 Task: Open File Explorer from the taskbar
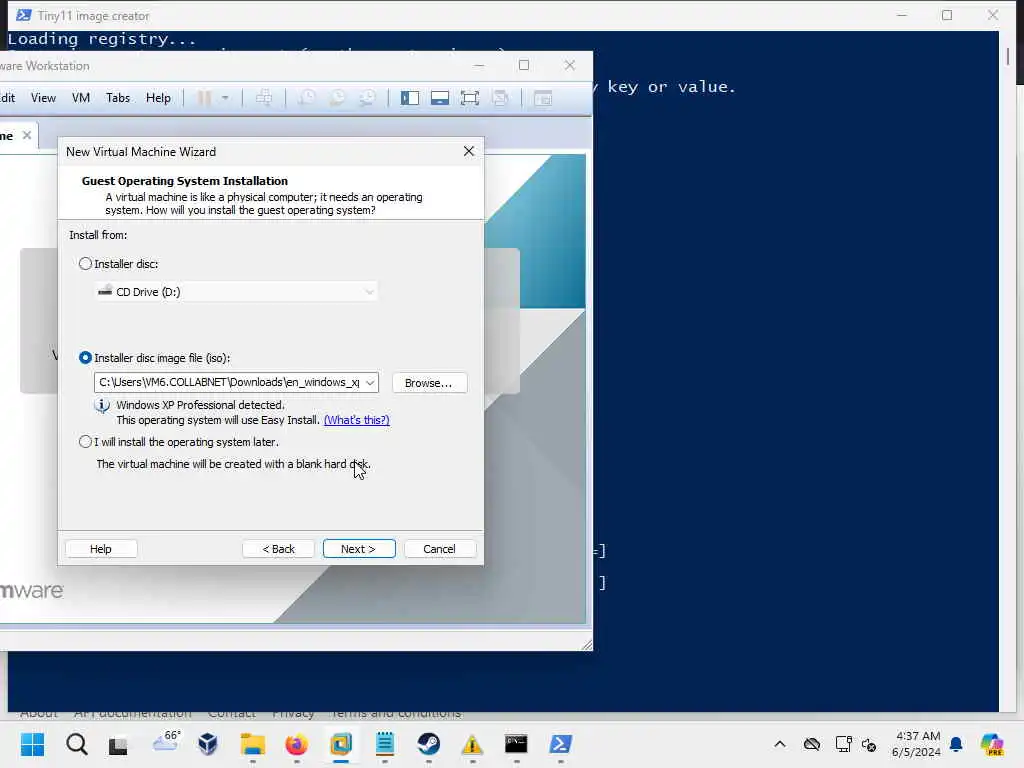(x=253, y=744)
